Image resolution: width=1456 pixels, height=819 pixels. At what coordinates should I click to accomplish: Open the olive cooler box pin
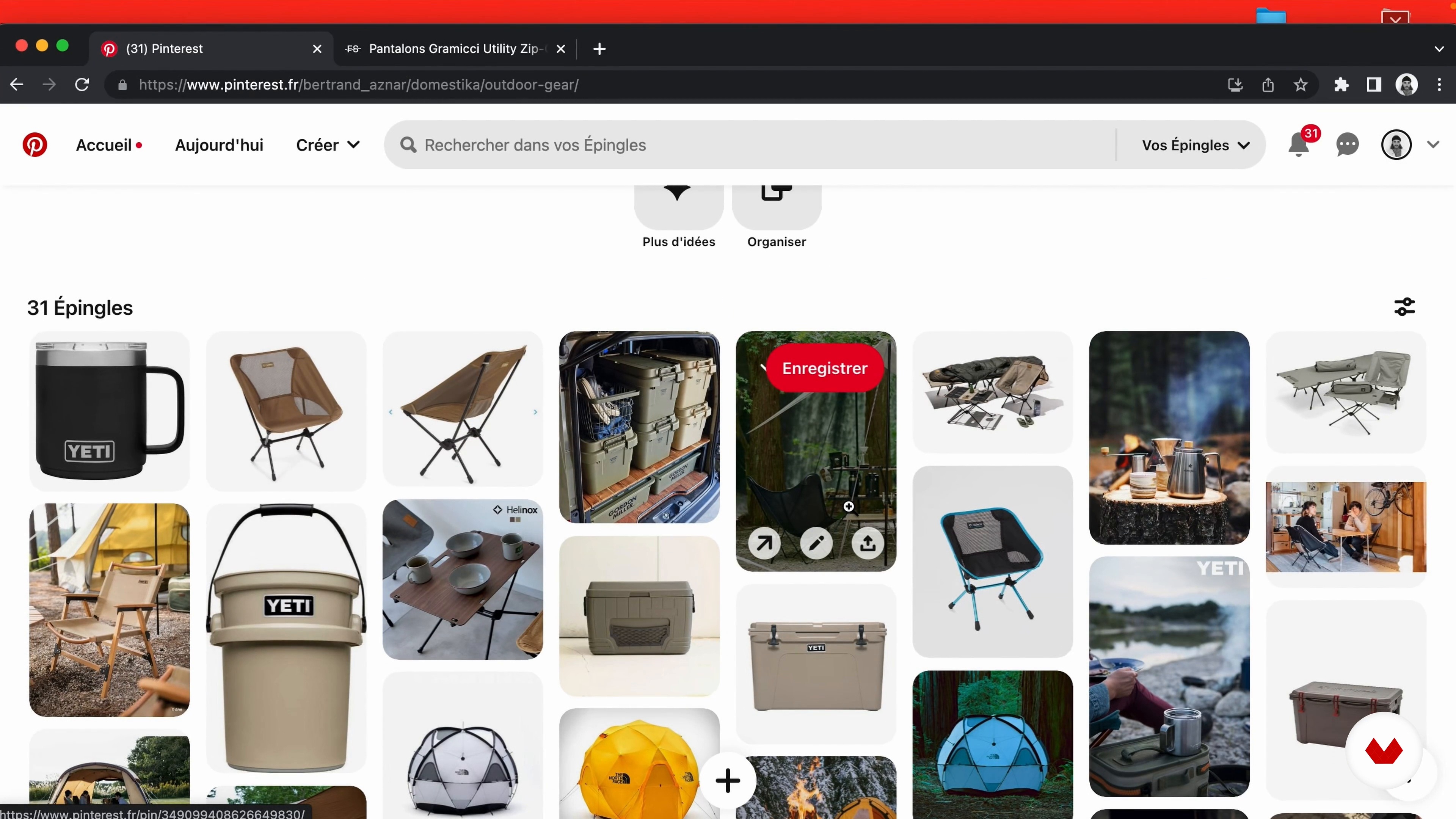[x=639, y=616]
